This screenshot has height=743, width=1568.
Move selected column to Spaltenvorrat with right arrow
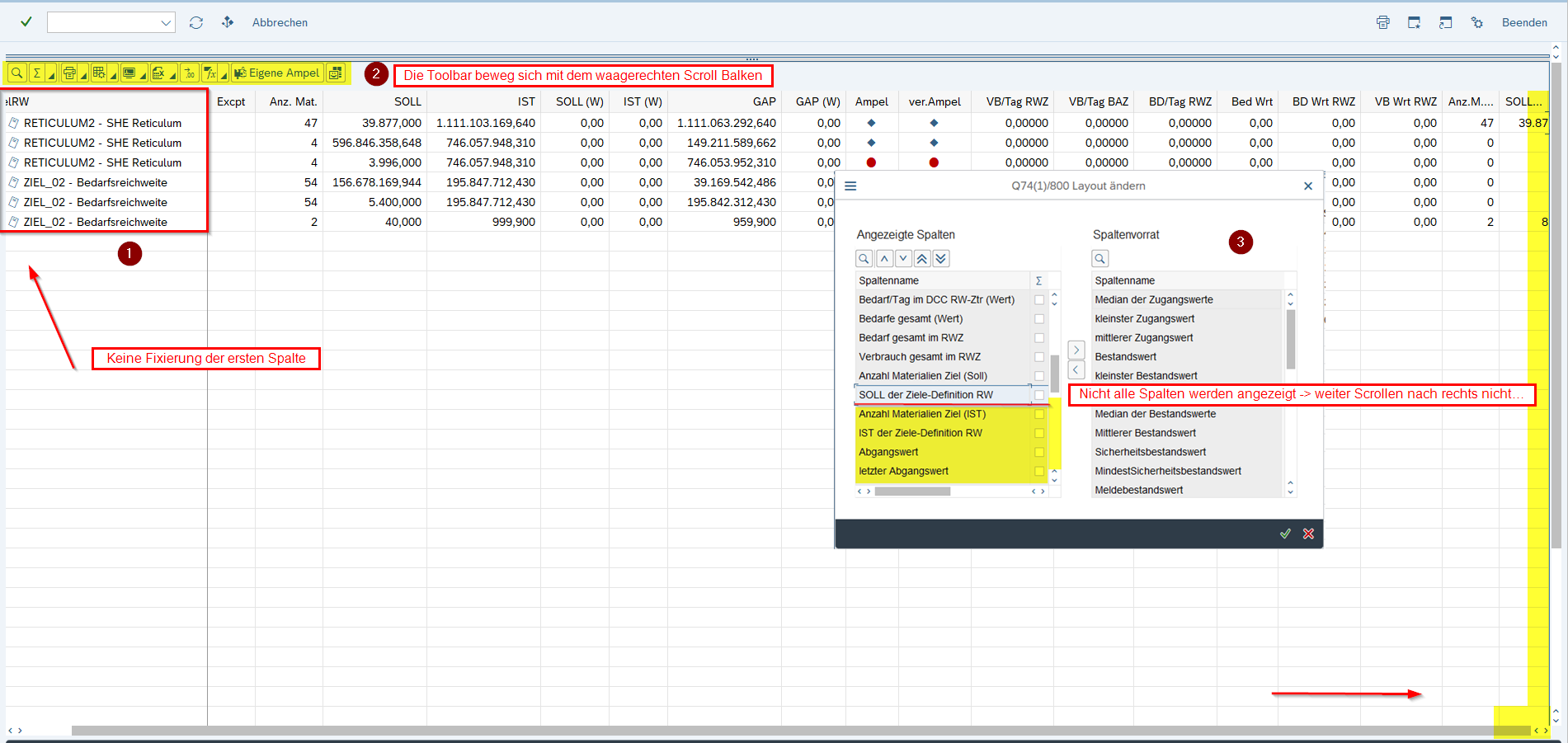[1076, 350]
